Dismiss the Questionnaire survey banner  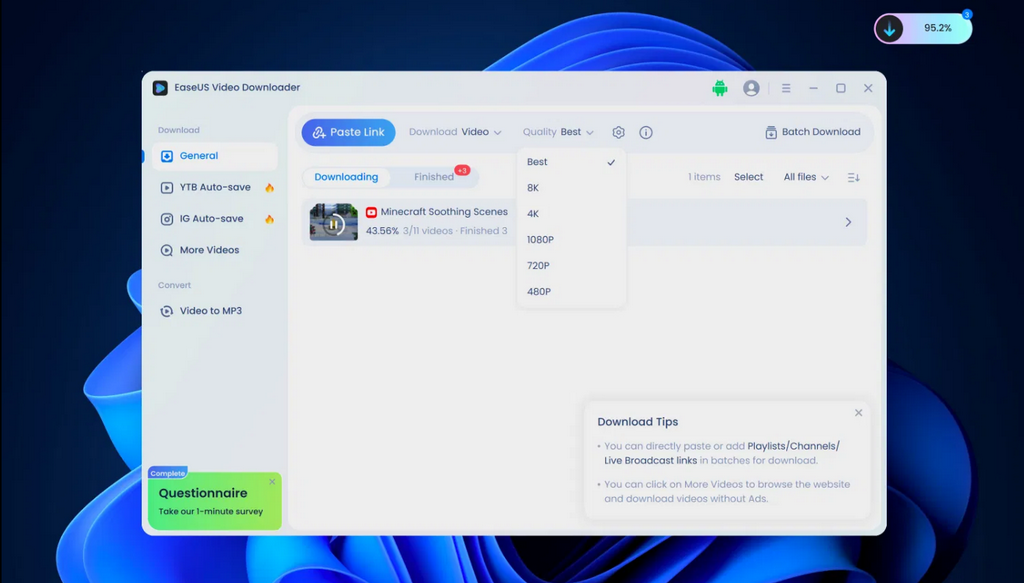[272, 482]
